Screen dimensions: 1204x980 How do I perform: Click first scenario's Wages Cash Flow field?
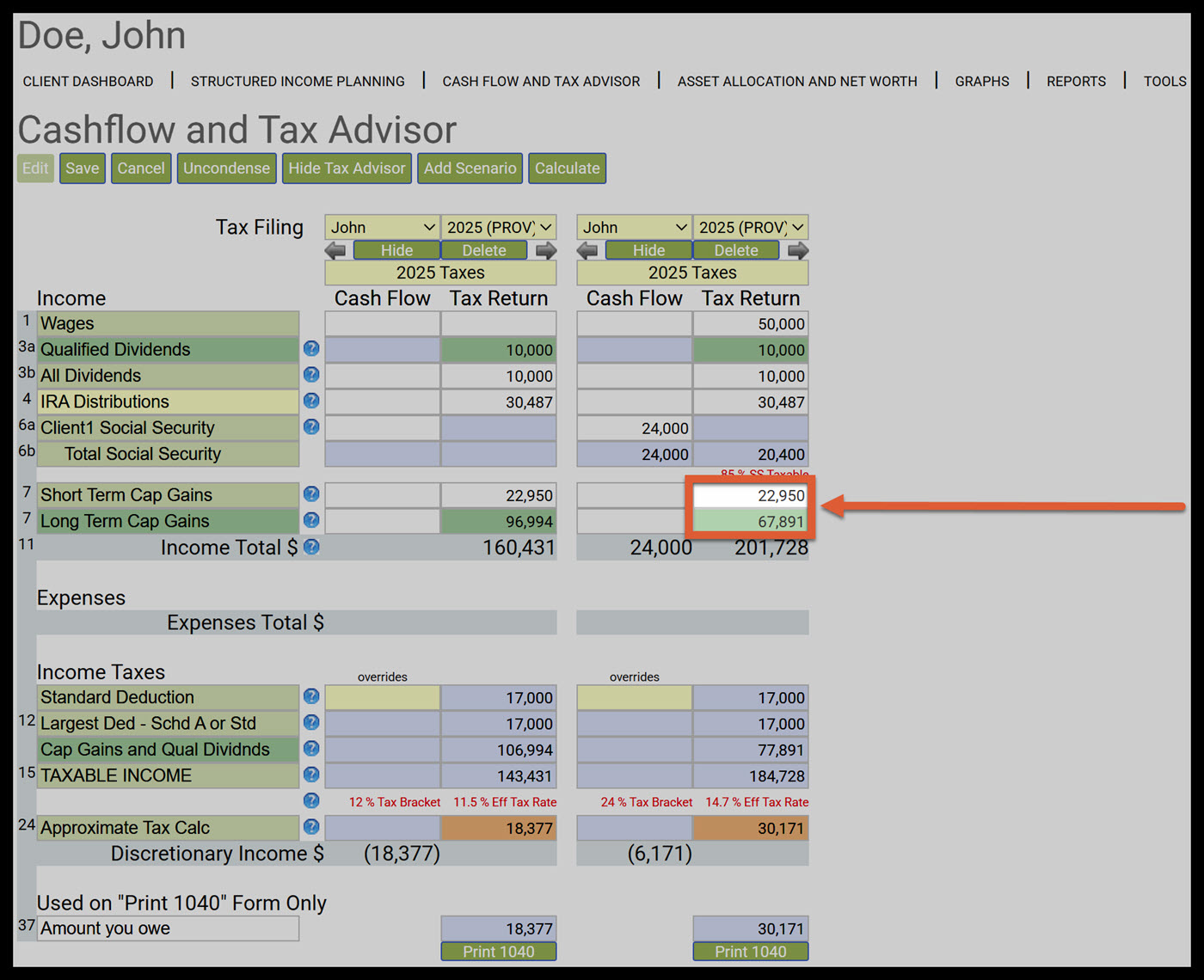coord(383,324)
